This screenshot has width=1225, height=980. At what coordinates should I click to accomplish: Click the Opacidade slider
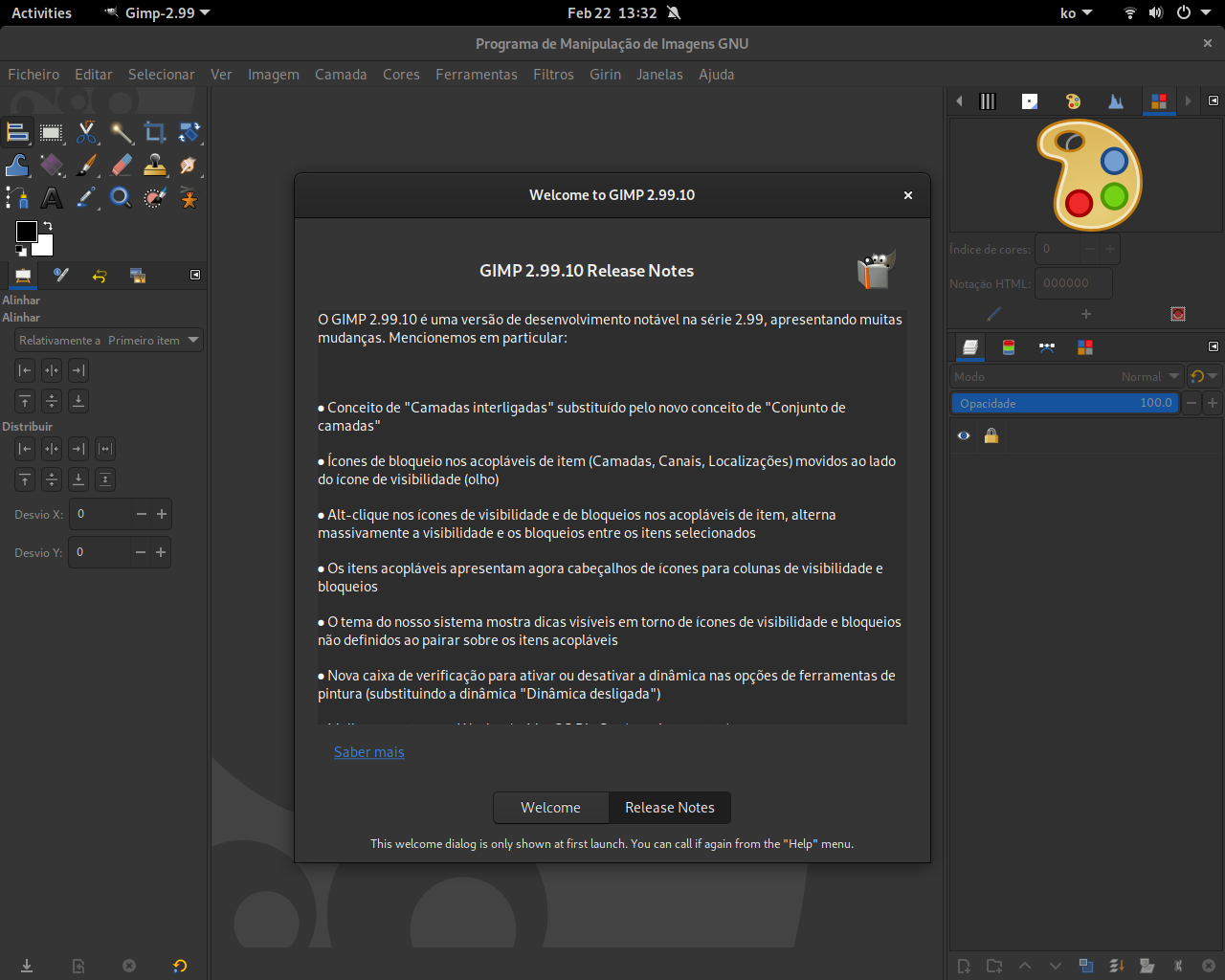(1065, 403)
